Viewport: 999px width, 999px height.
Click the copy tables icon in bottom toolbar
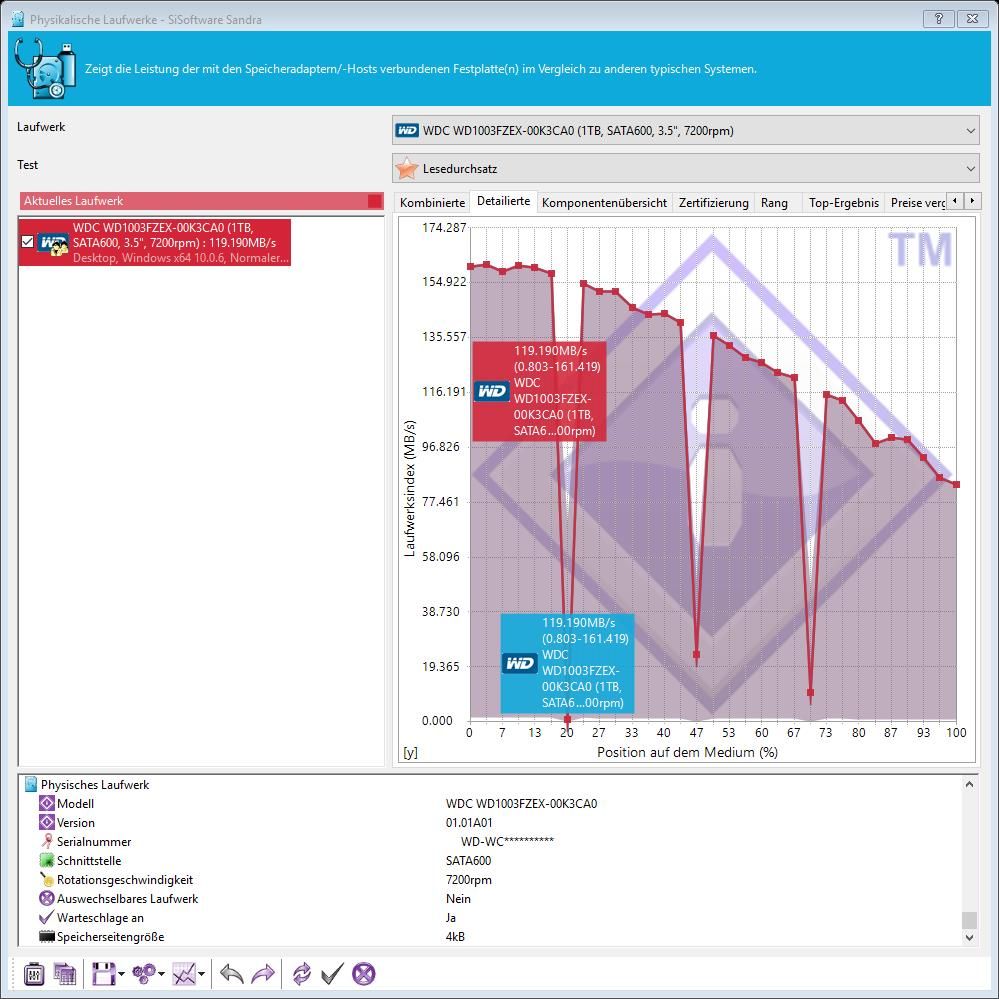[x=64, y=974]
